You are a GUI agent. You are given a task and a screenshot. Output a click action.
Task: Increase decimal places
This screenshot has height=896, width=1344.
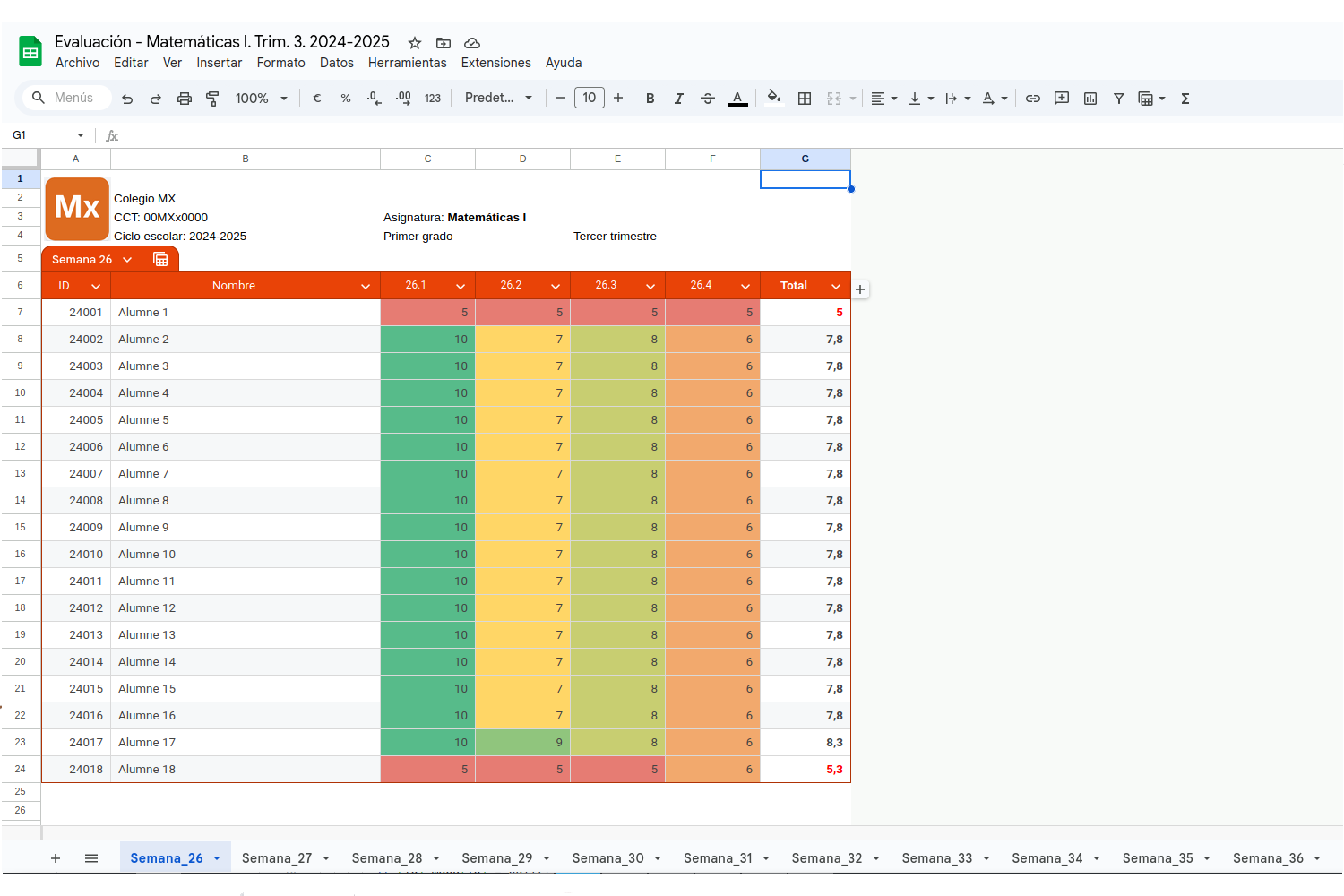coord(403,99)
